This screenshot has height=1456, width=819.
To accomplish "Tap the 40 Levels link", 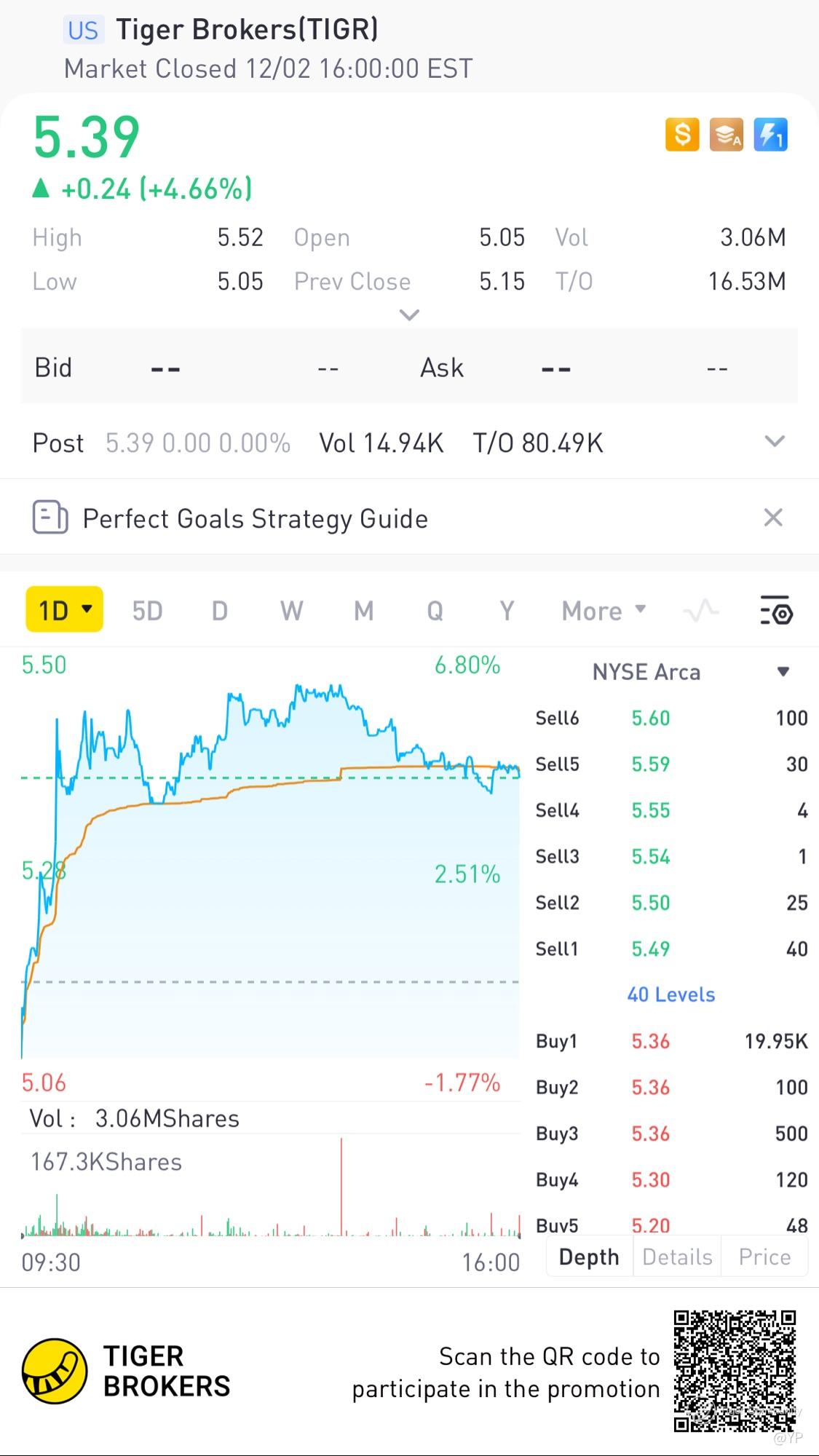I will tap(671, 994).
